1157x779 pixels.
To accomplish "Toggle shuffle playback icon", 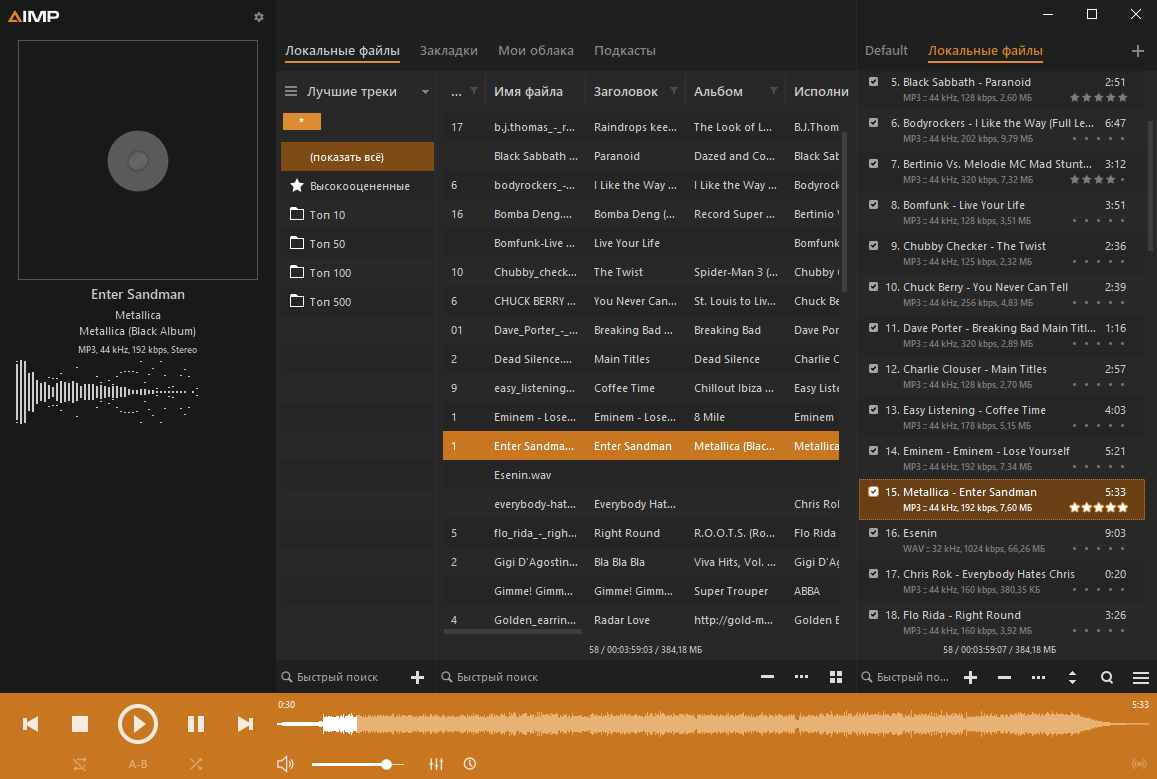I will [x=196, y=764].
